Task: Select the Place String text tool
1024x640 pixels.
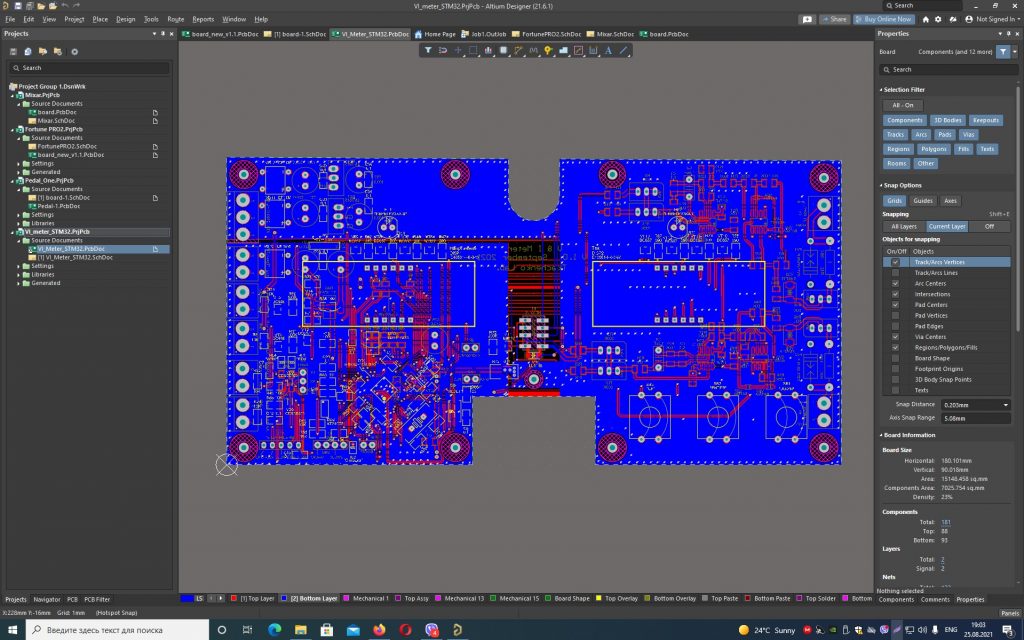Action: 607,50
